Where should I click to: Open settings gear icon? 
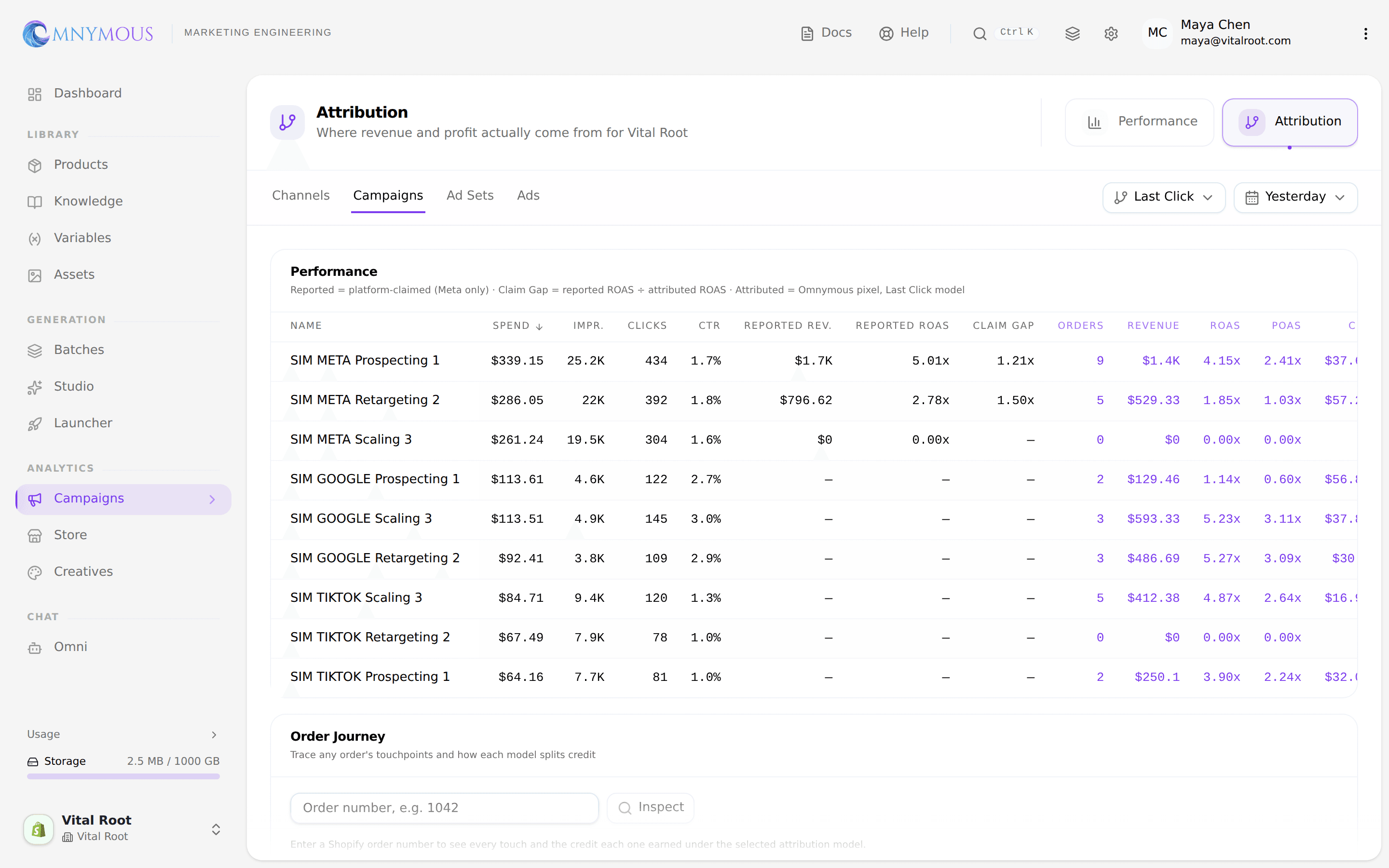[1111, 34]
